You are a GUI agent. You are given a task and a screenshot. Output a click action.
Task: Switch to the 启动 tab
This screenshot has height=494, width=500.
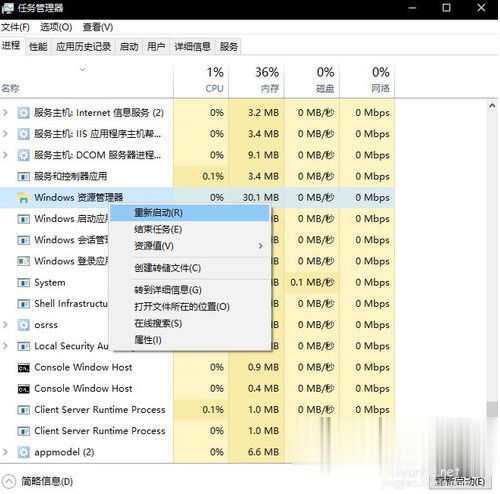click(x=129, y=47)
